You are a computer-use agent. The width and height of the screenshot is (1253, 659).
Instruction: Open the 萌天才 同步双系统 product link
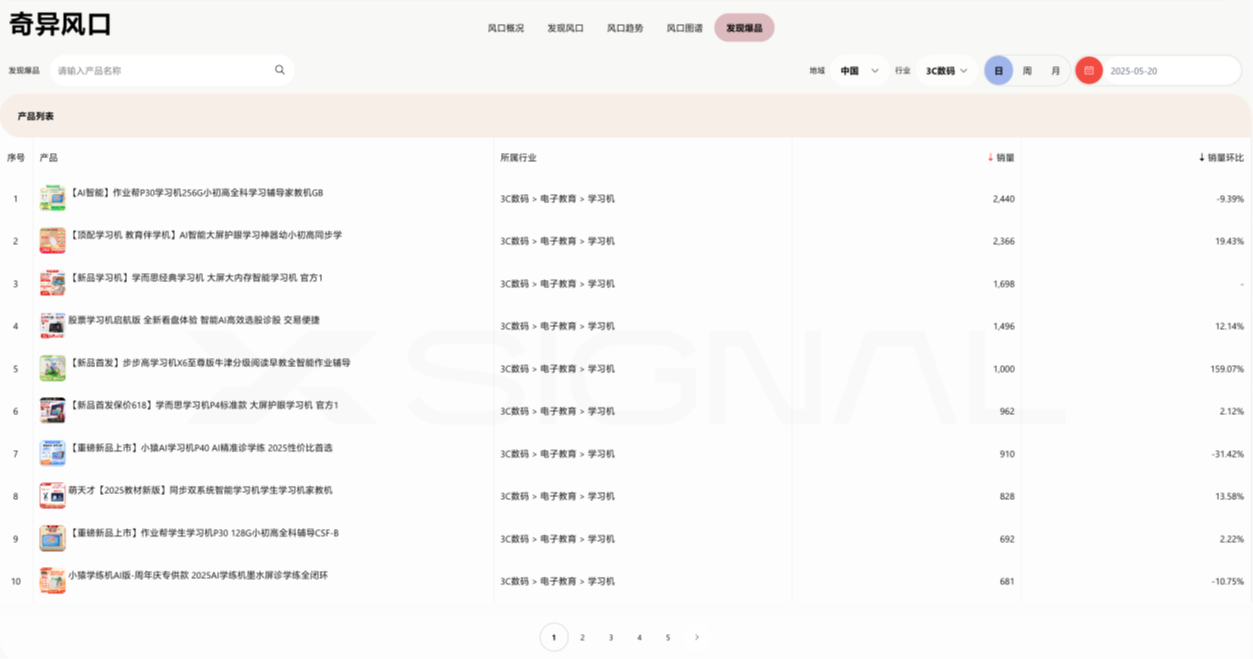(200, 491)
